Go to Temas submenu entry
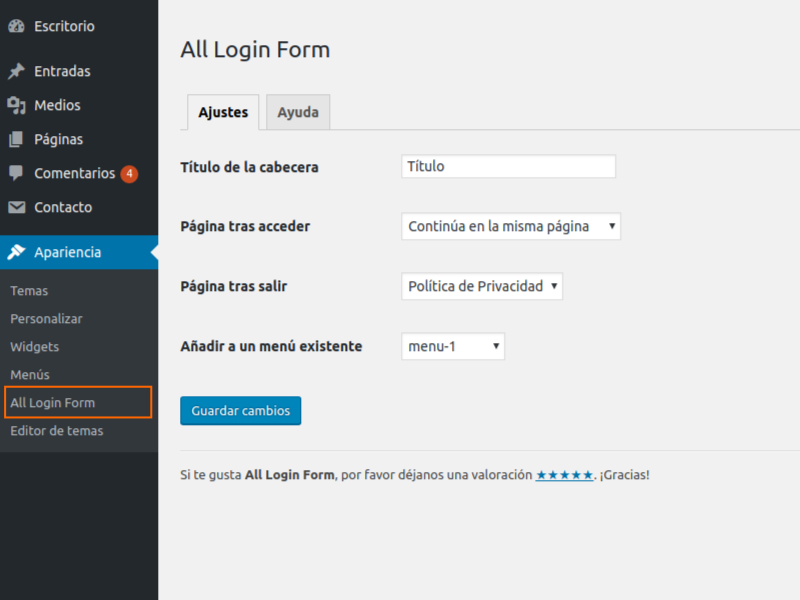This screenshot has width=800, height=600. (29, 291)
